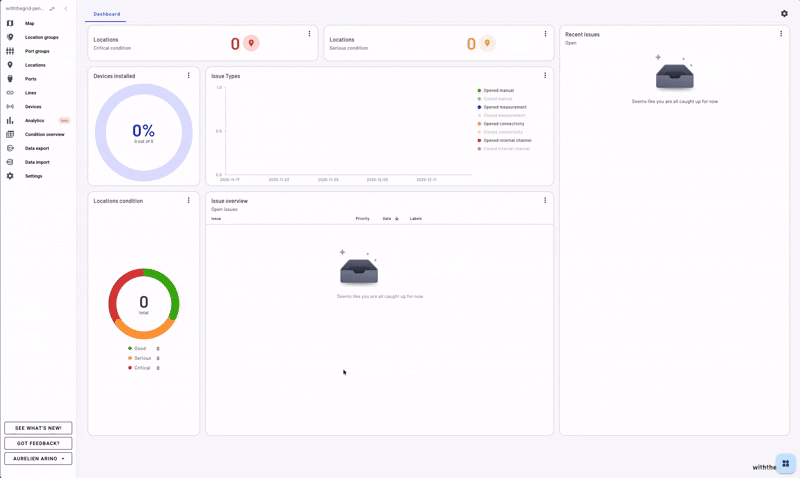Open Analytics beta section
This screenshot has height=478, width=800.
click(x=35, y=120)
